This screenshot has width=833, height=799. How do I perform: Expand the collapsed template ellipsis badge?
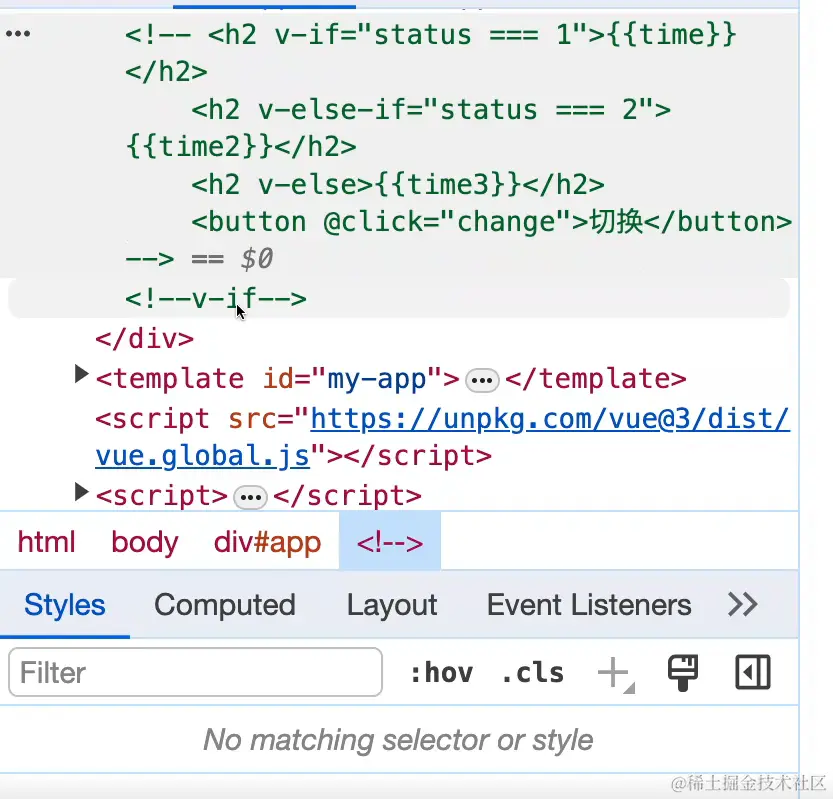pos(482,380)
